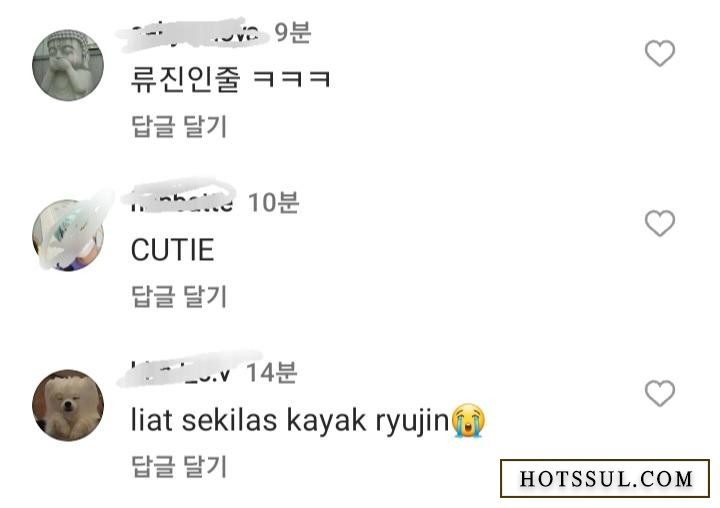This screenshot has height=508, width=720.
Task: Like the CUTIE comment with the heart
Action: pos(660,223)
